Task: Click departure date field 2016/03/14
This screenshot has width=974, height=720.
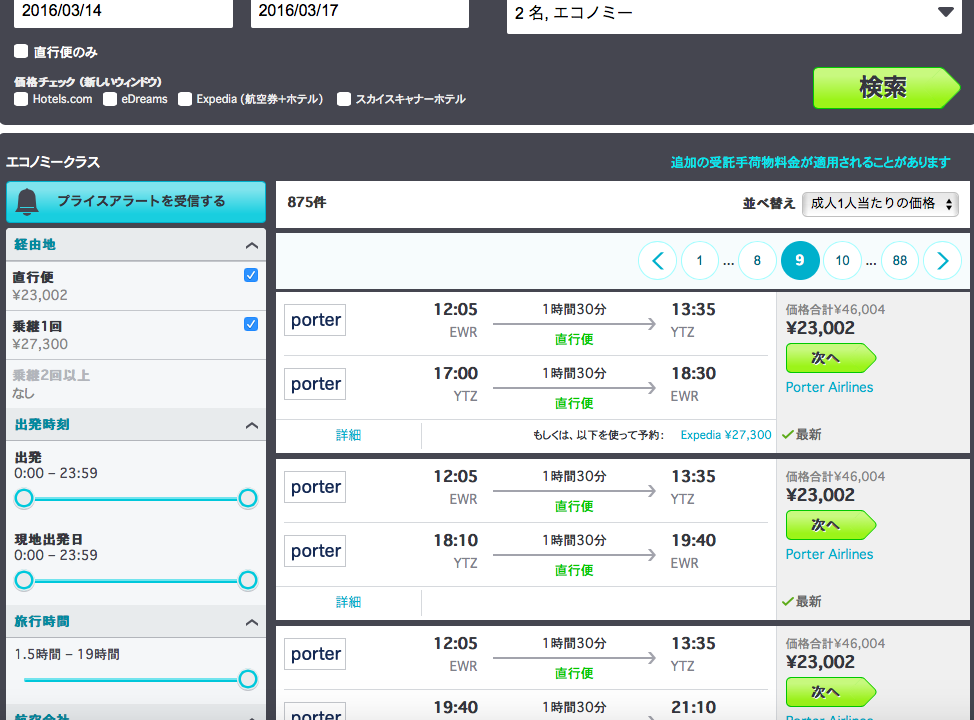Action: (124, 12)
